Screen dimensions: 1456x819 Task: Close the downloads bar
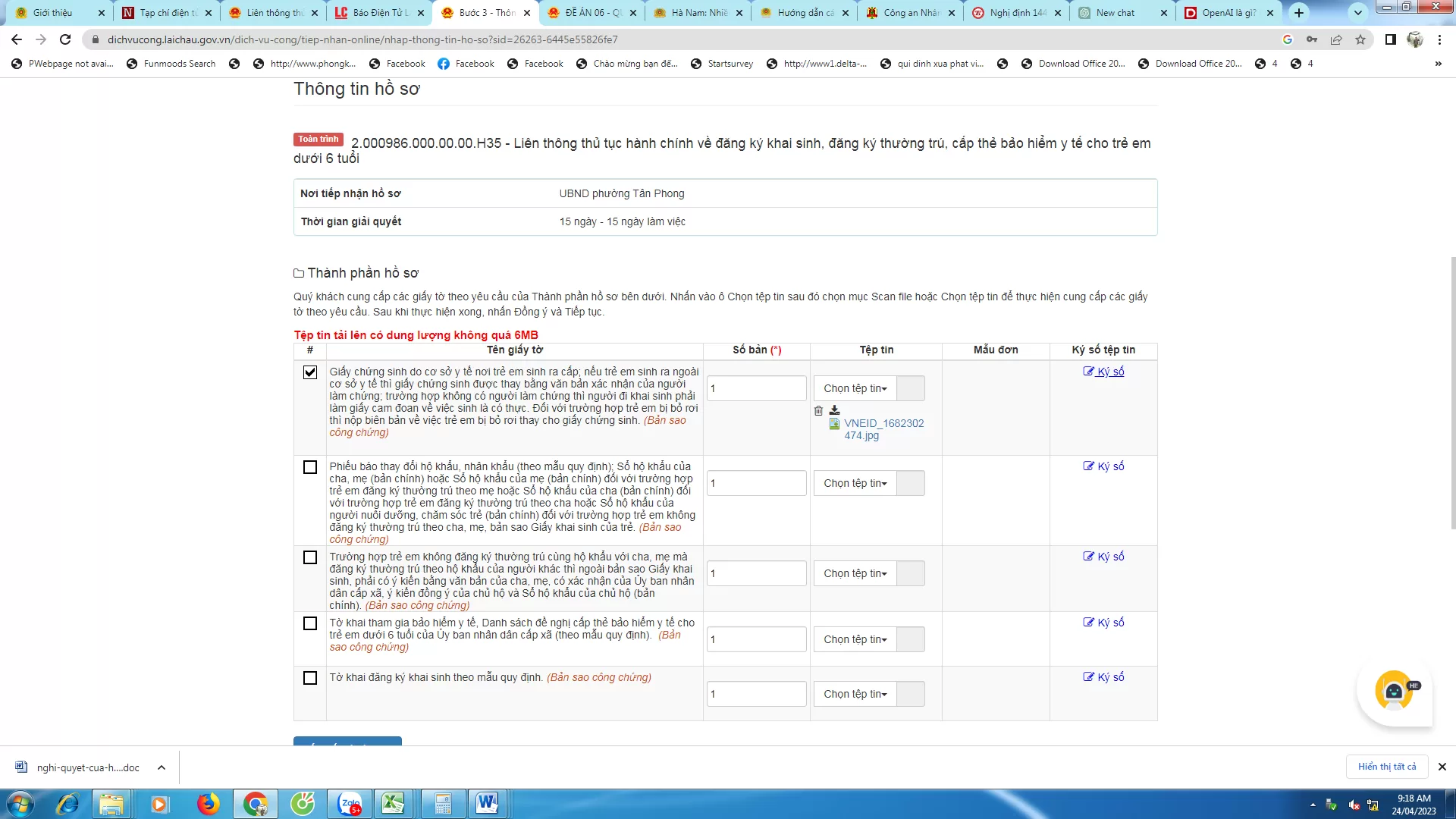[1442, 767]
